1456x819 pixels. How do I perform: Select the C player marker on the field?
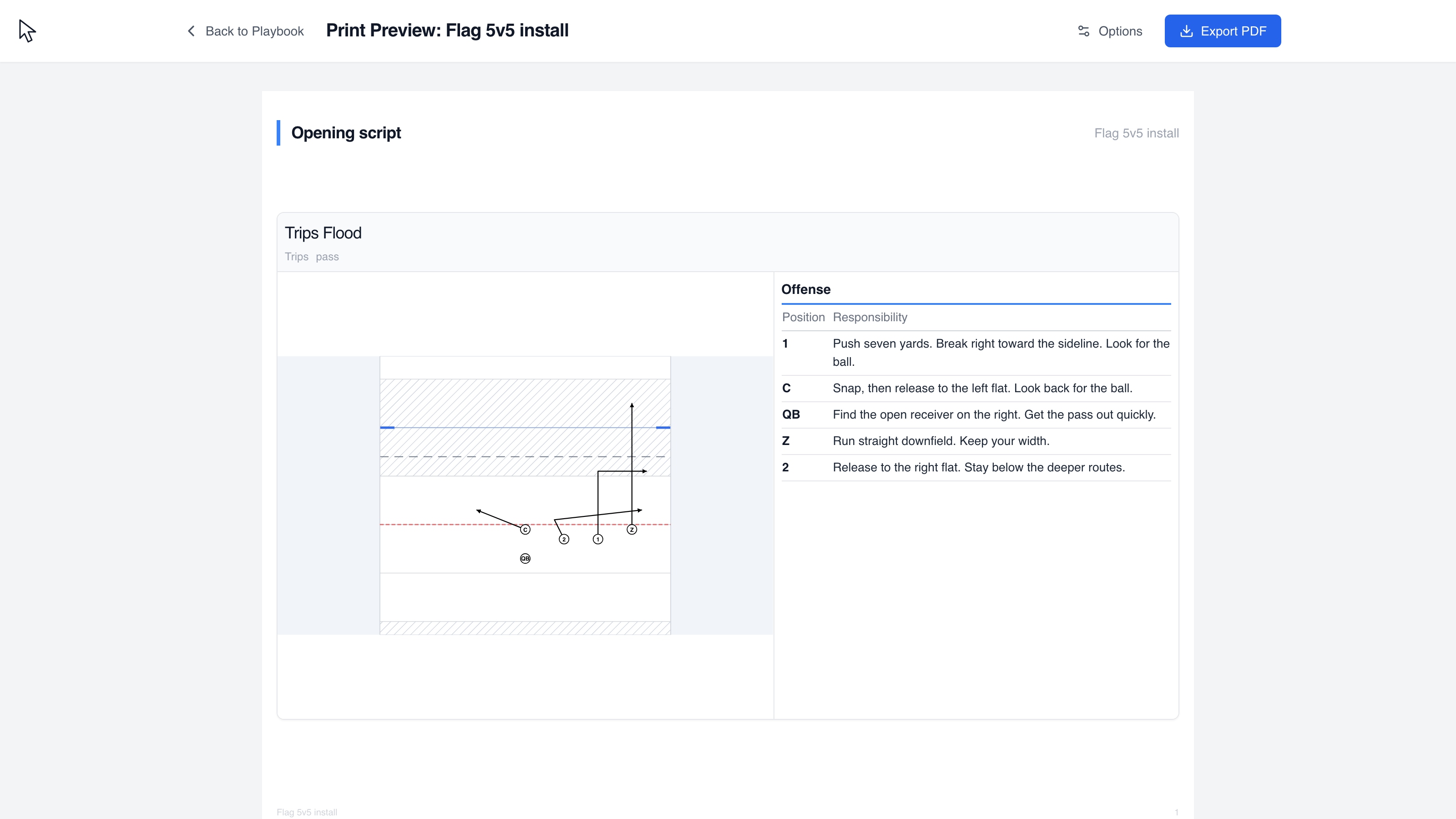[525, 530]
